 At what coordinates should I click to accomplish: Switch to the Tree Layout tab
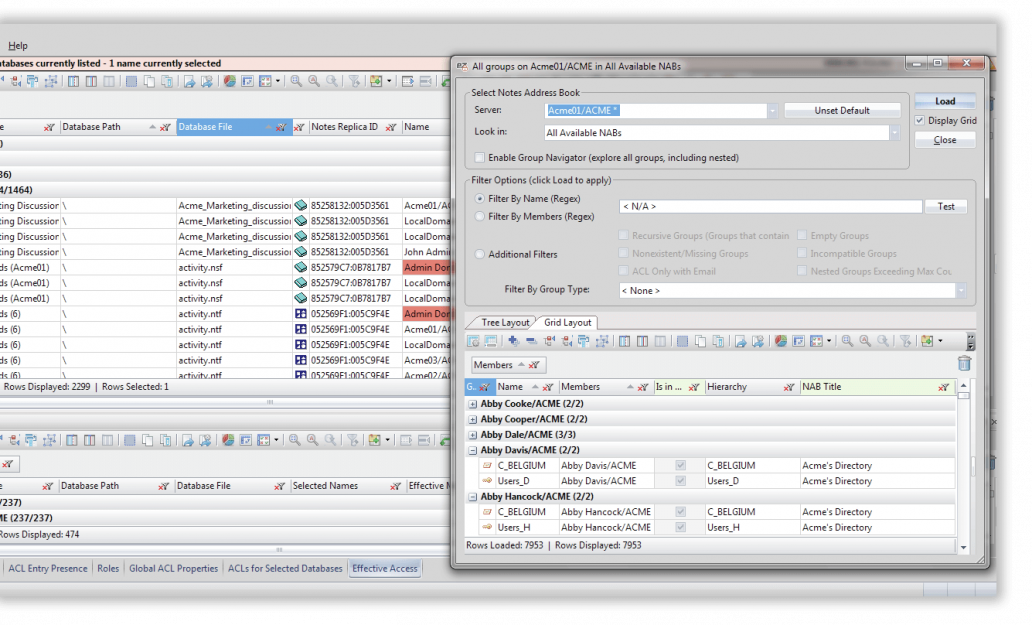[x=505, y=322]
